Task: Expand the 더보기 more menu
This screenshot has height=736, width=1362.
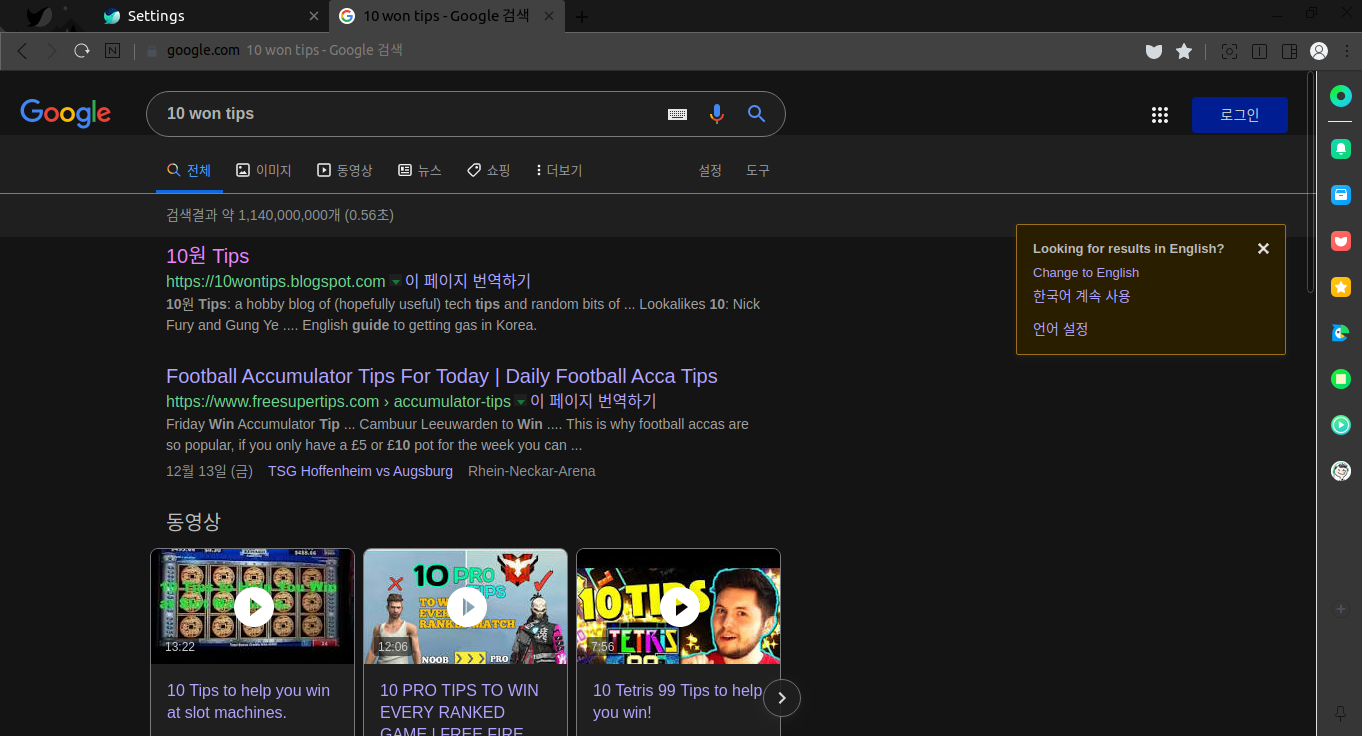Action: (x=559, y=171)
